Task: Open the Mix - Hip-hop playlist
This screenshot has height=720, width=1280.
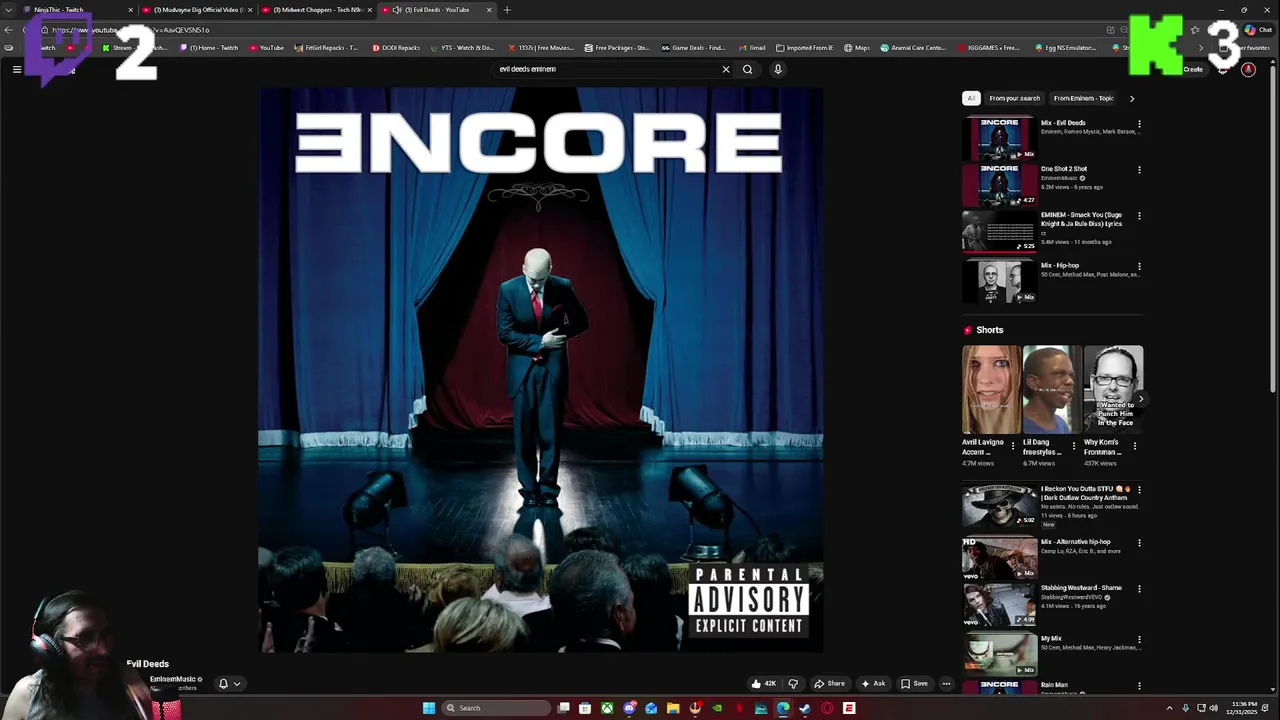Action: [999, 281]
